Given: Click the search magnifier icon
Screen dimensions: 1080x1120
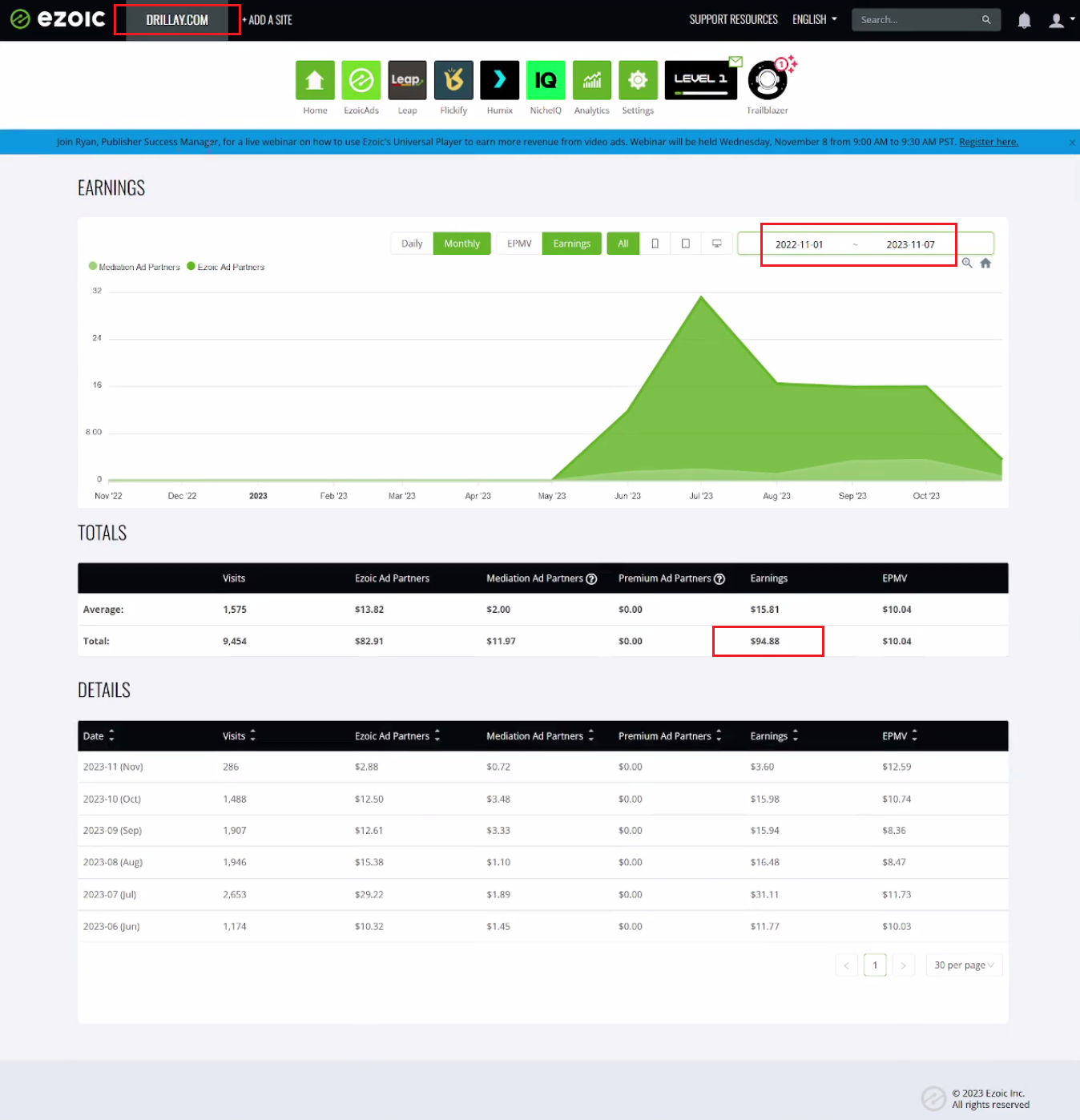Looking at the screenshot, I should click(x=986, y=20).
